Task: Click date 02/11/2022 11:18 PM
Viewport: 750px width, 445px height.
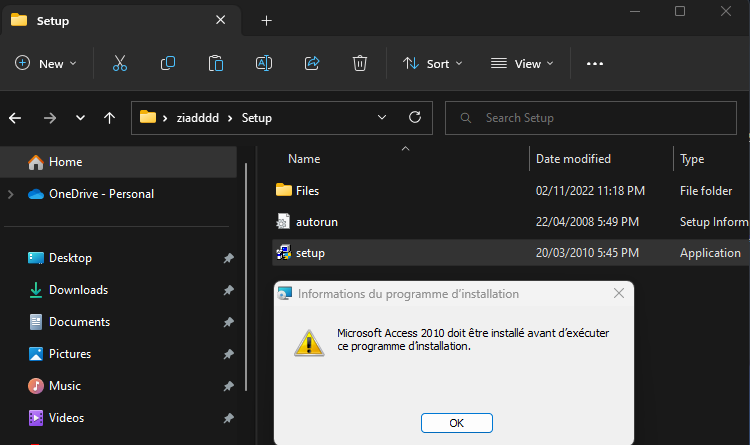Action: click(590, 190)
